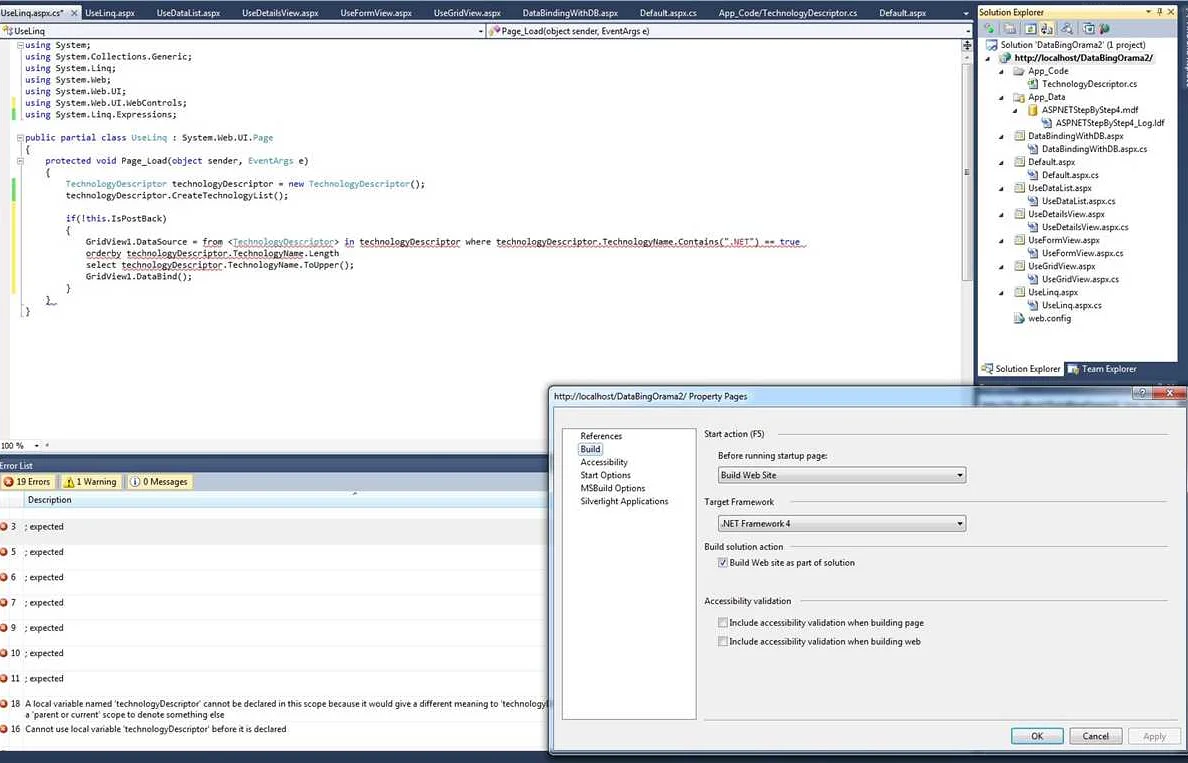Screen dimensions: 1188x763
Task: Click the editor split-window handle icon
Action: pyautogui.click(x=967, y=45)
